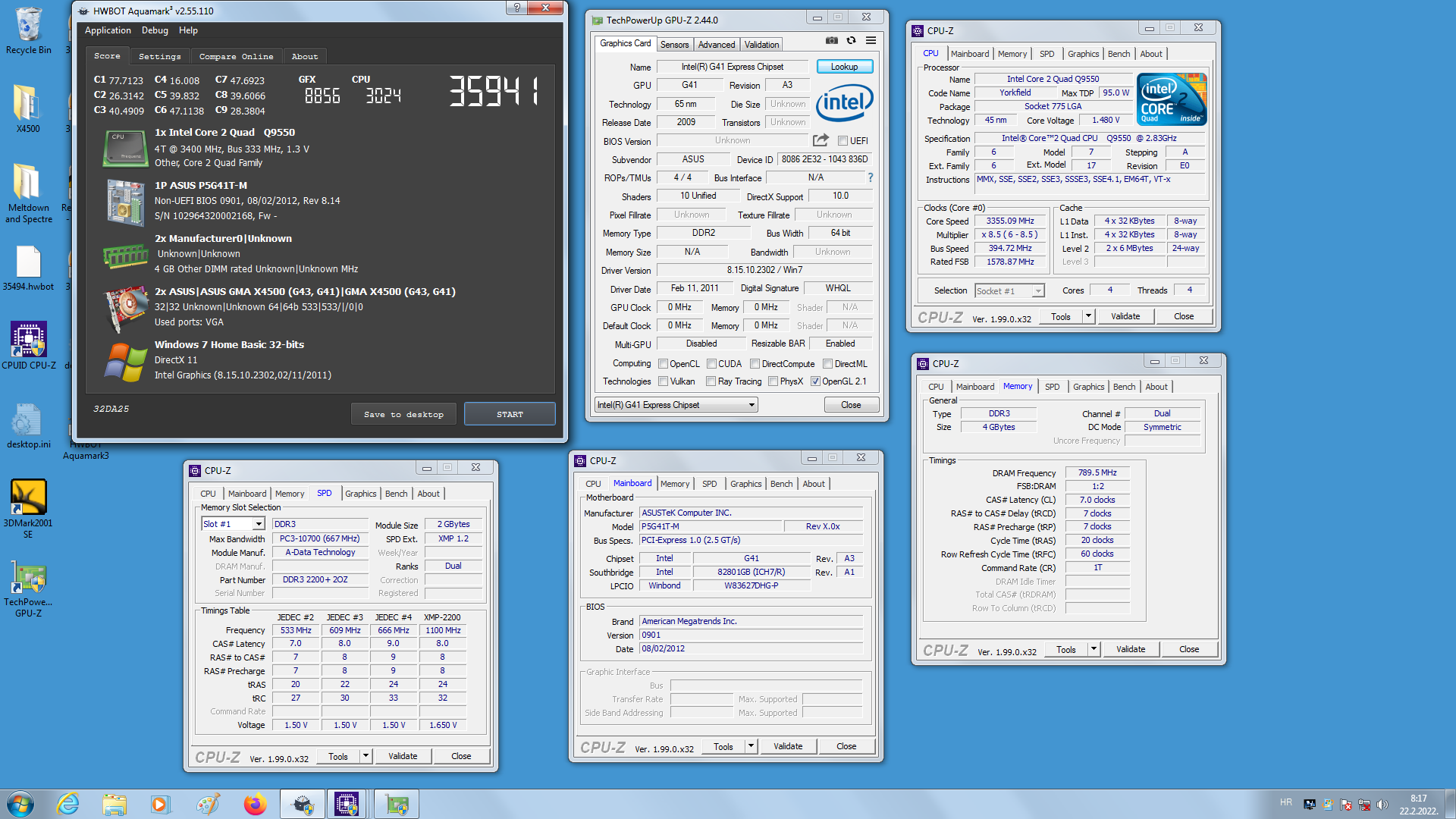The height and width of the screenshot is (819, 1456).
Task: Open the Meltdown and Spectre desktop folder
Action: tap(29, 193)
